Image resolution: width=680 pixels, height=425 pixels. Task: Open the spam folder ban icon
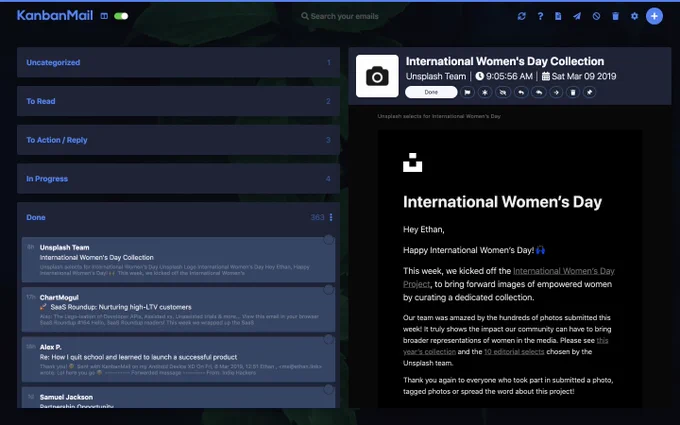pos(596,16)
